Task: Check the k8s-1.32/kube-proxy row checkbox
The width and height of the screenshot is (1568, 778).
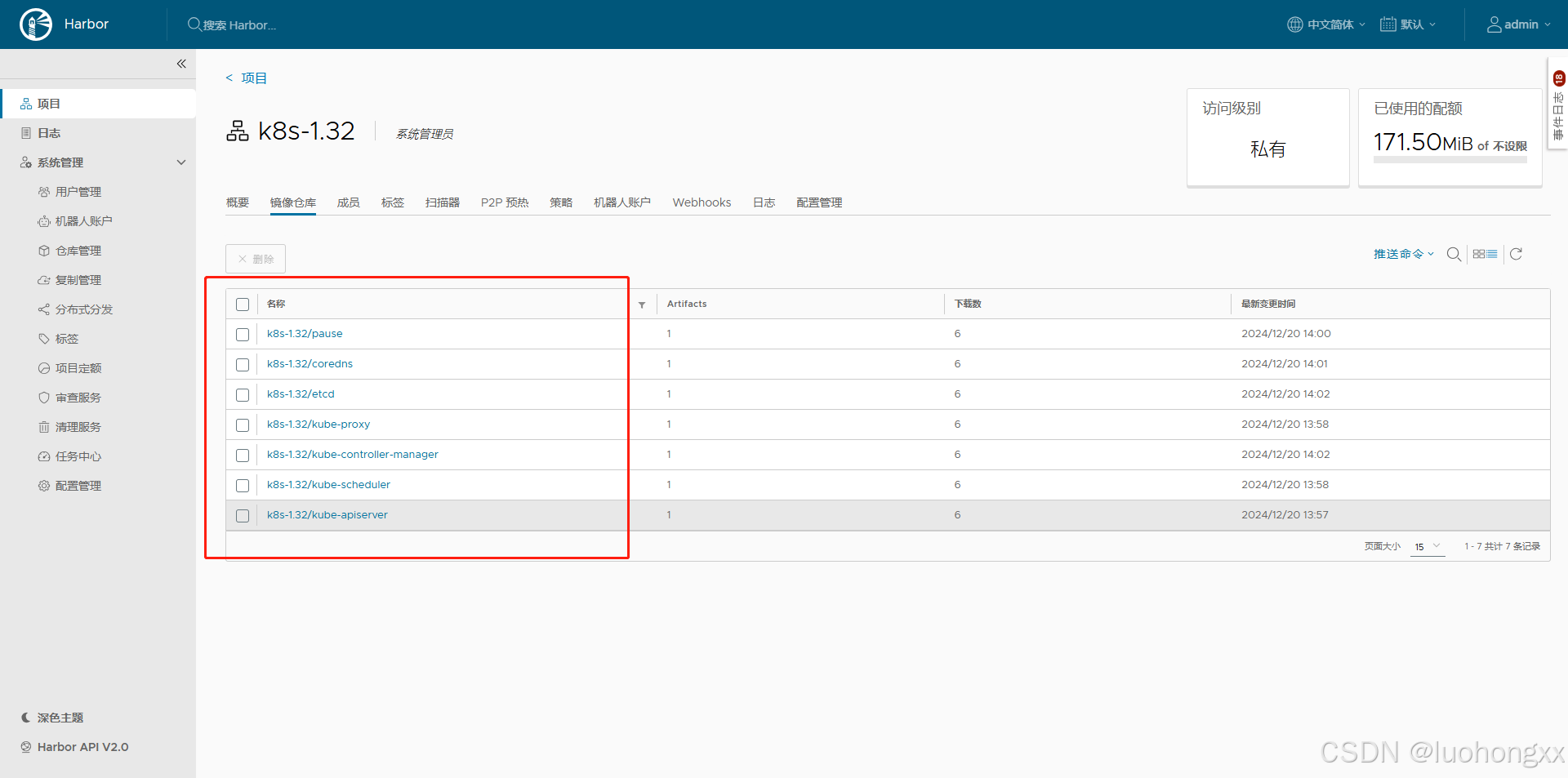Action: (x=243, y=425)
